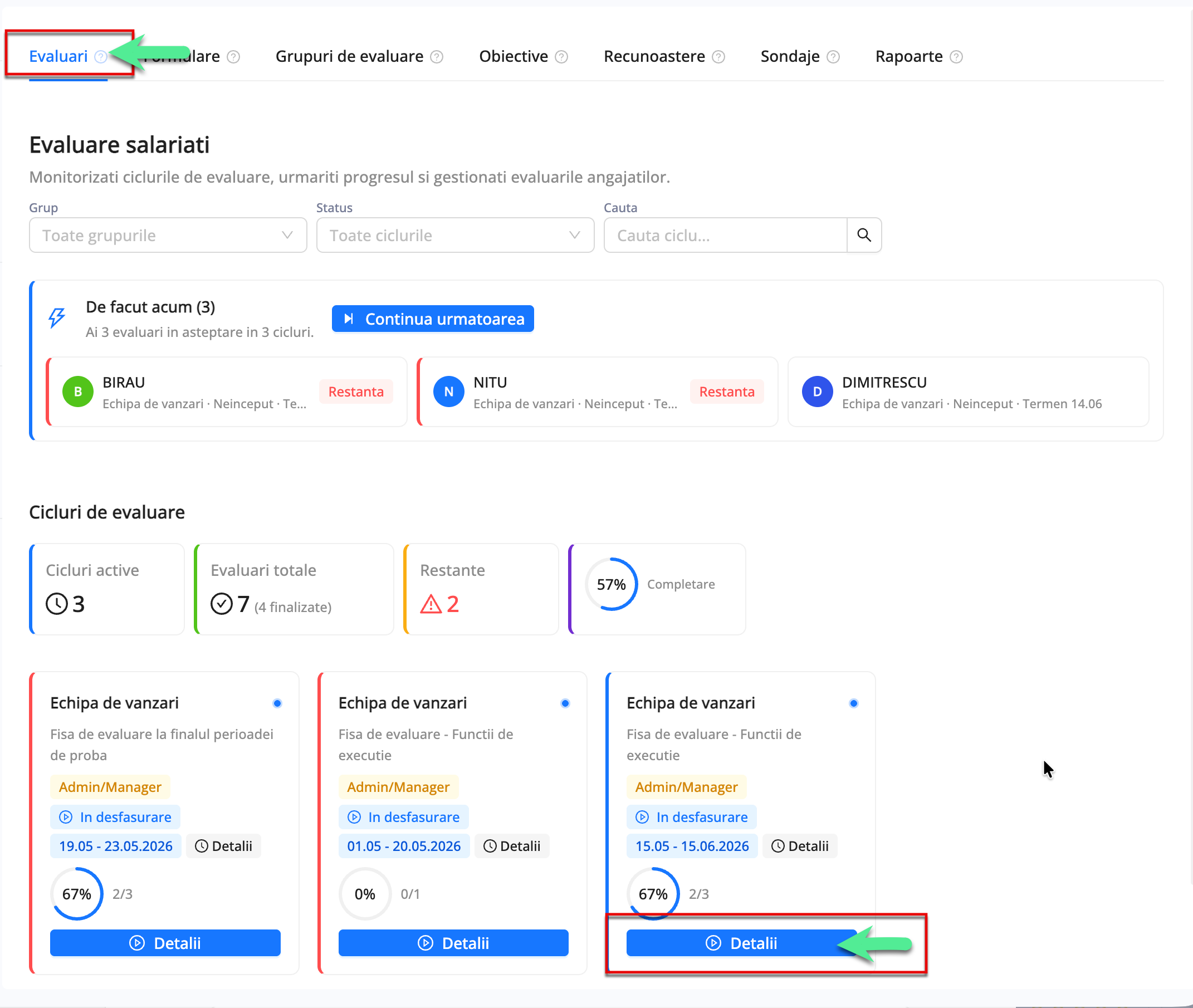The width and height of the screenshot is (1193, 1008).
Task: Open the Obiective tab
Action: 513,56
